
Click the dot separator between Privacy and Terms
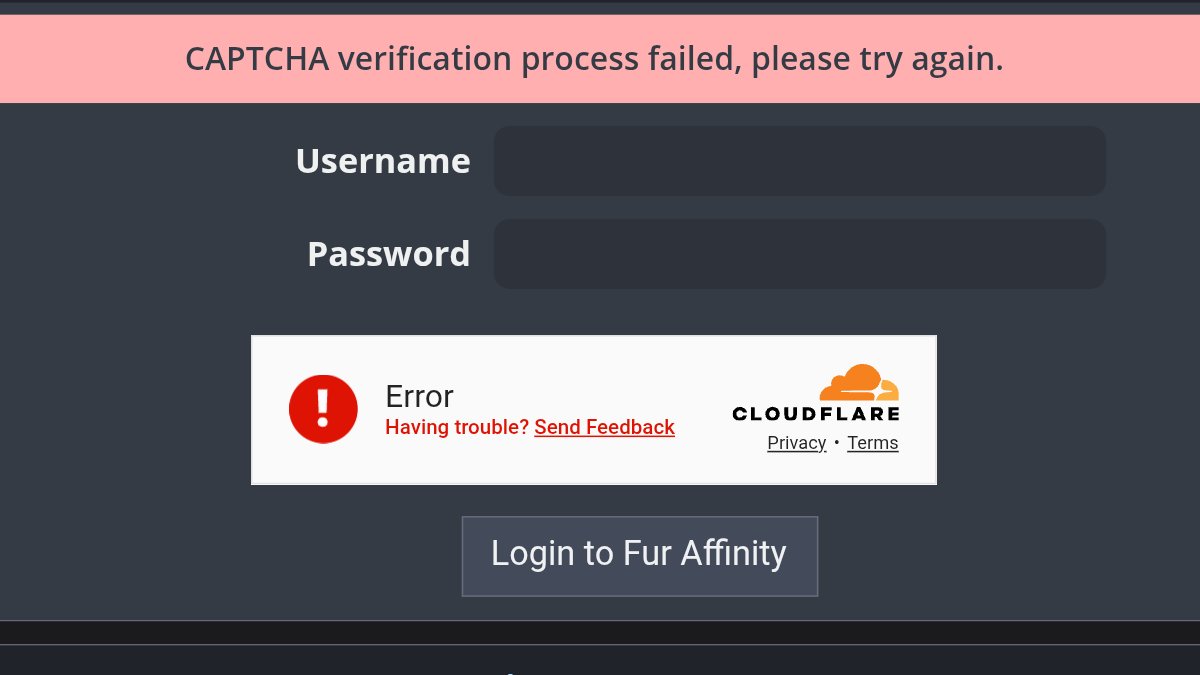[x=836, y=442]
